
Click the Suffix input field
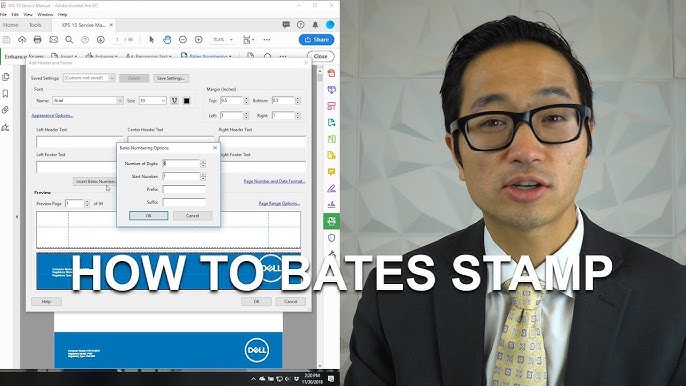pyautogui.click(x=184, y=202)
